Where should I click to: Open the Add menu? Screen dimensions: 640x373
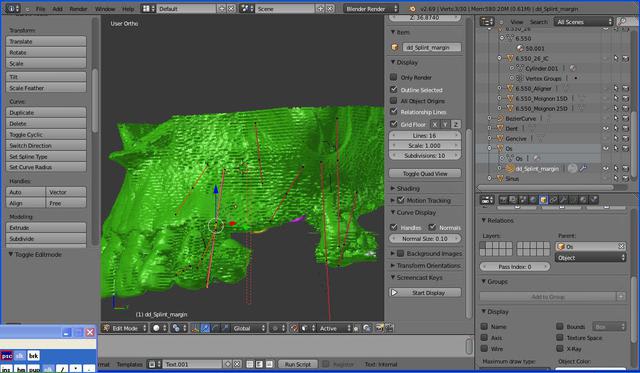58,9
